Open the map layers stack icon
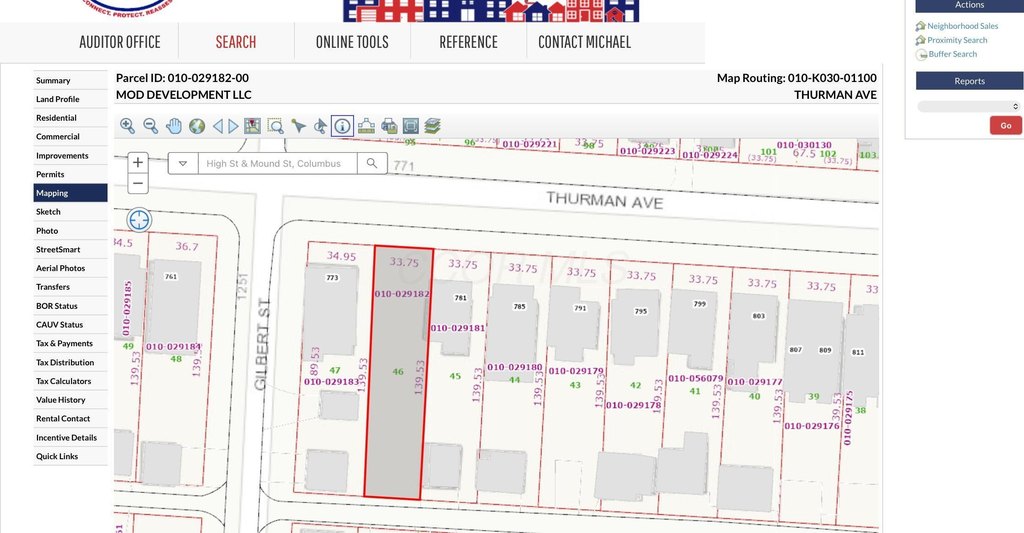 (432, 126)
